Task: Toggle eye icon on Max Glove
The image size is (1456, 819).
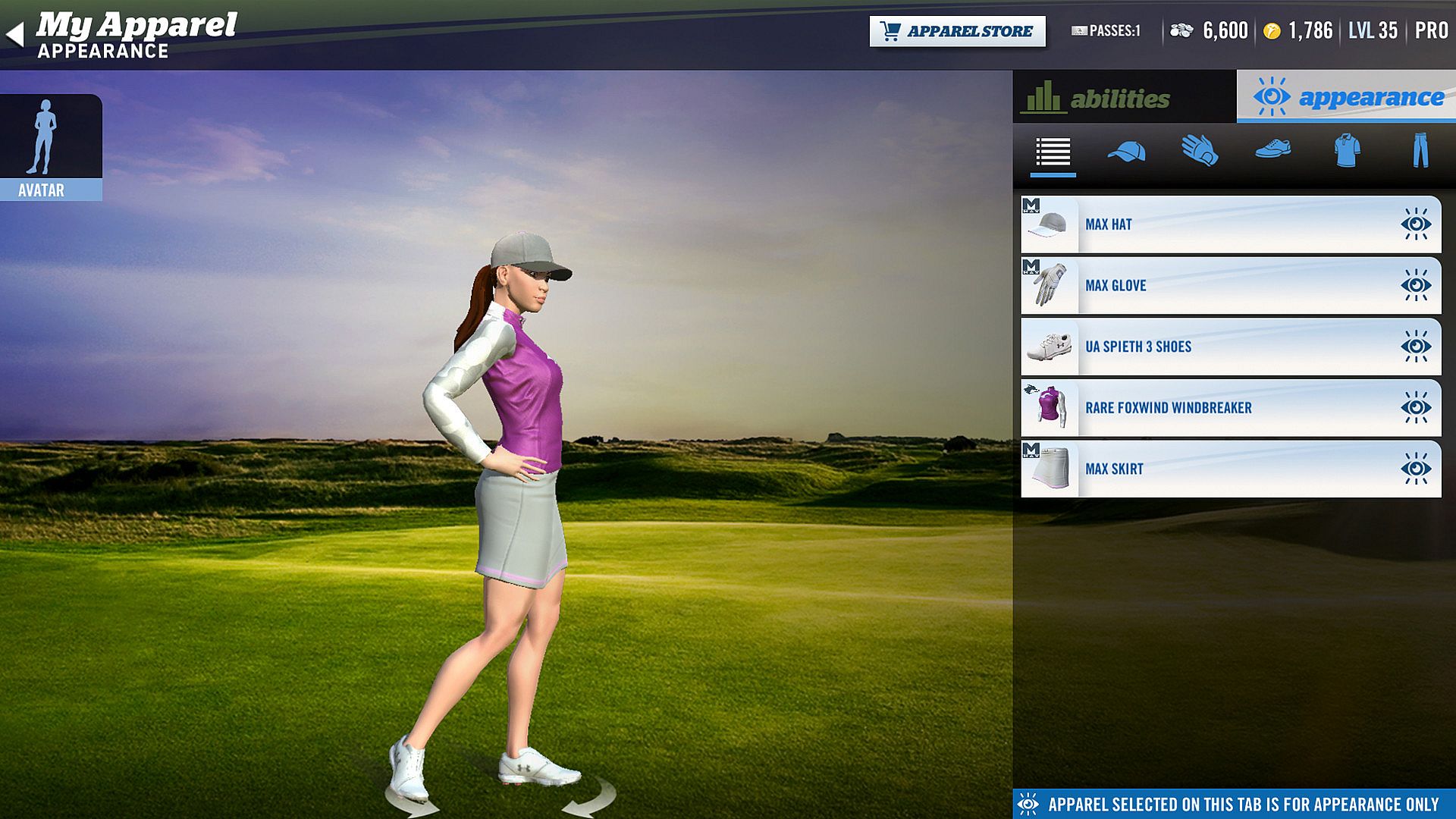Action: 1415,286
